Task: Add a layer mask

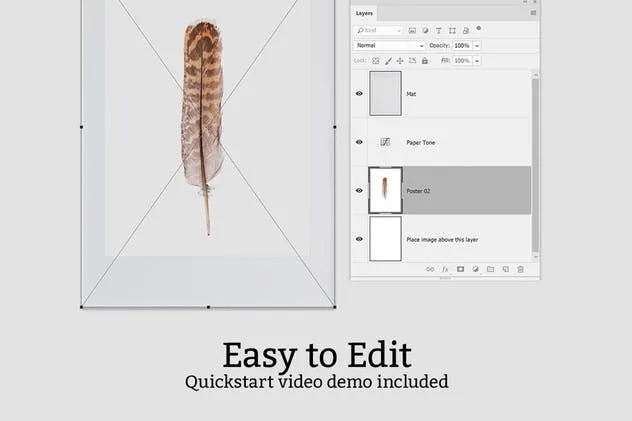Action: tap(460, 269)
